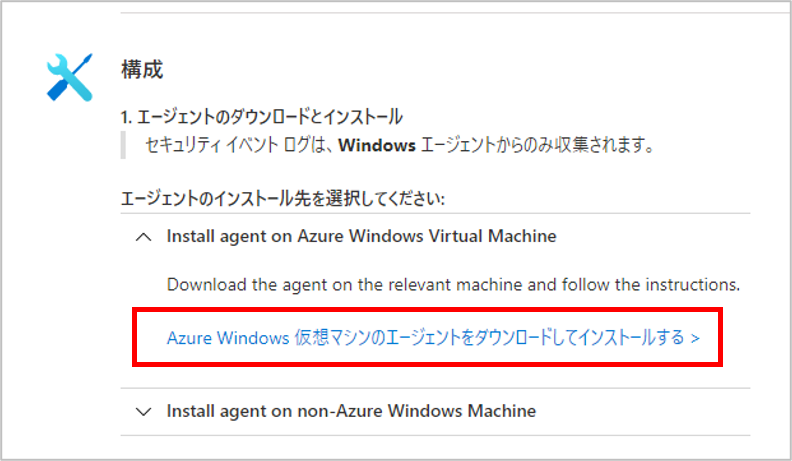
Task: Click the '>' arrow ending the download link
Action: click(695, 337)
